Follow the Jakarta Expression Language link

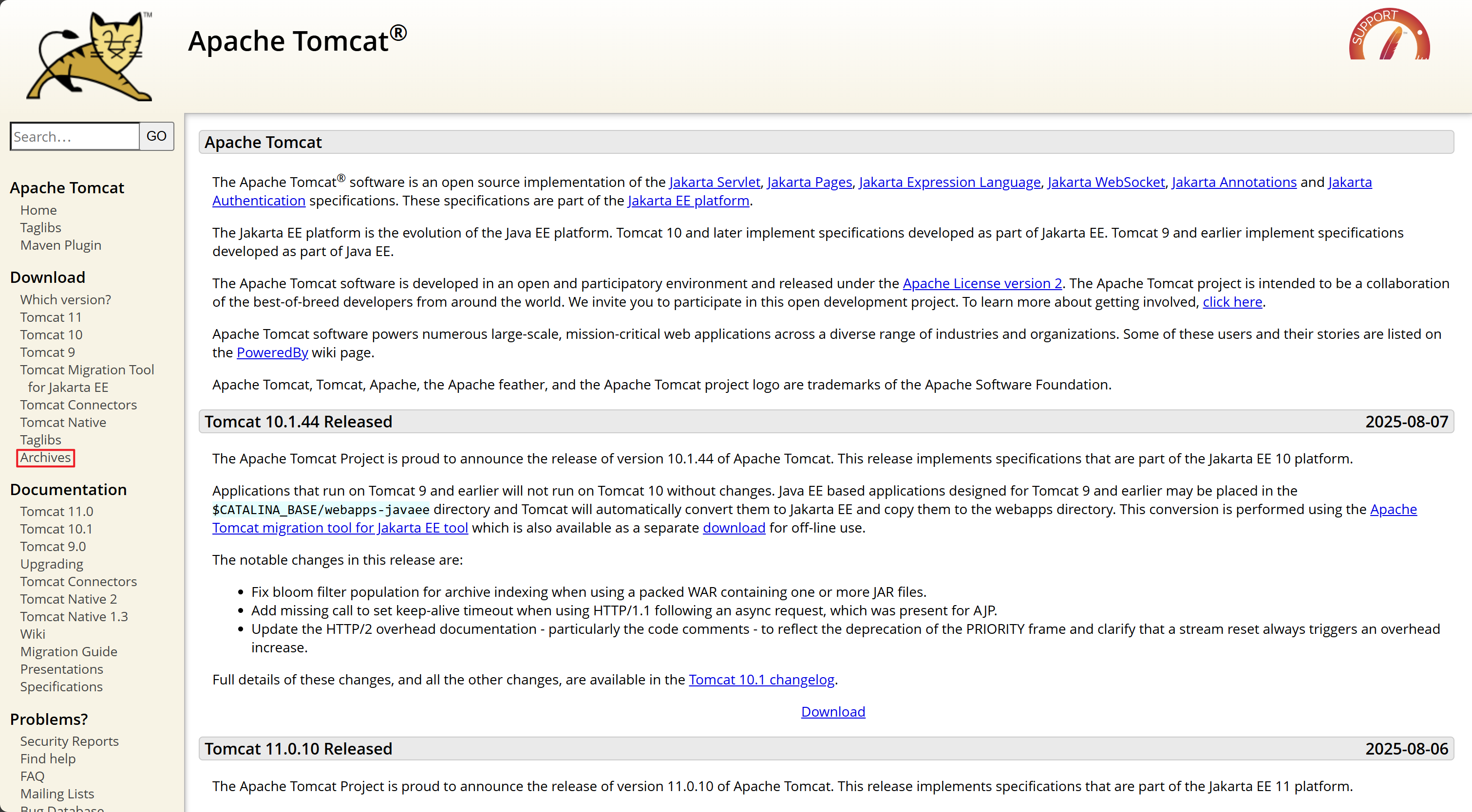click(949, 182)
